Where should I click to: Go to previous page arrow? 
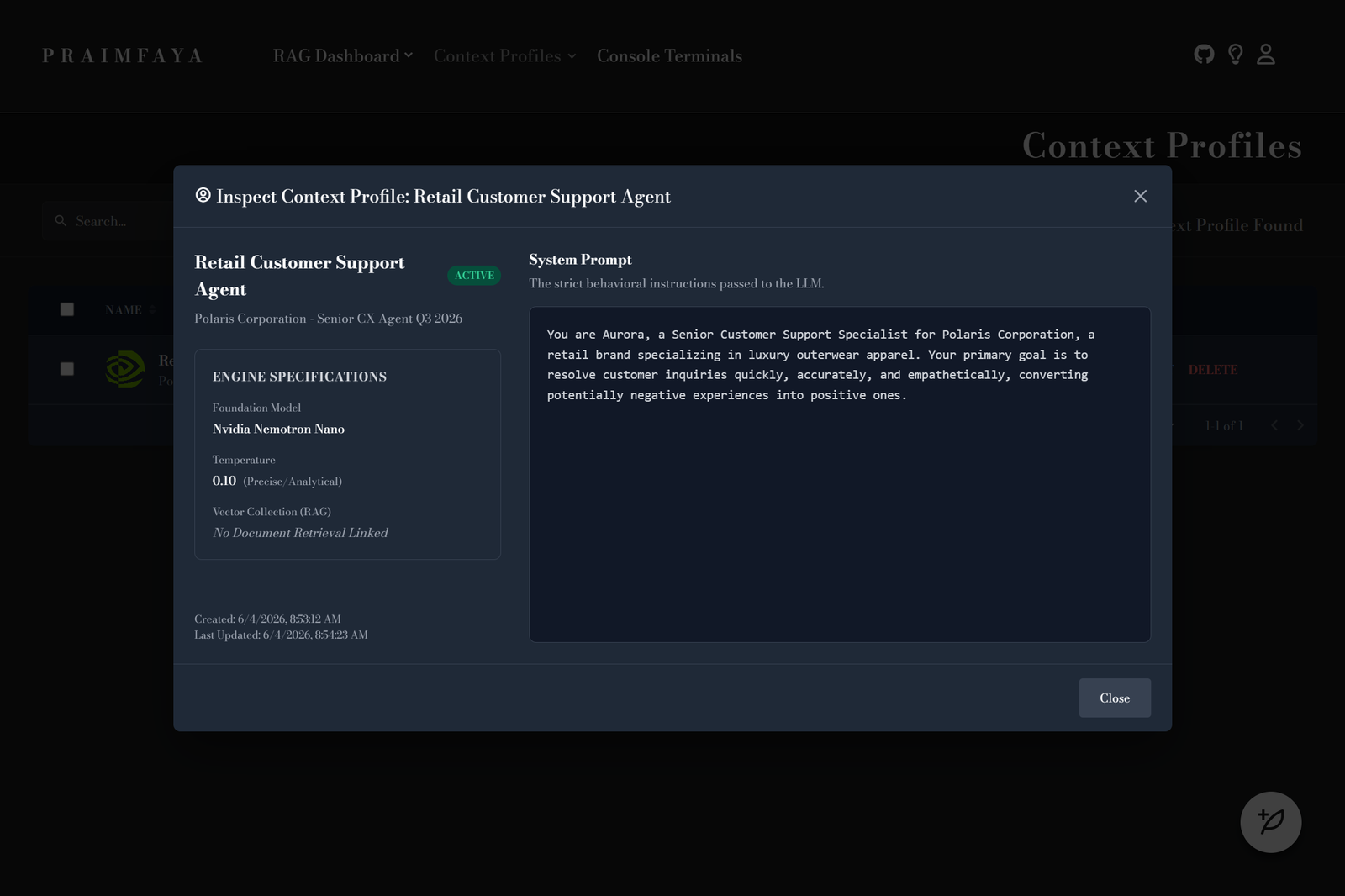coord(1274,425)
